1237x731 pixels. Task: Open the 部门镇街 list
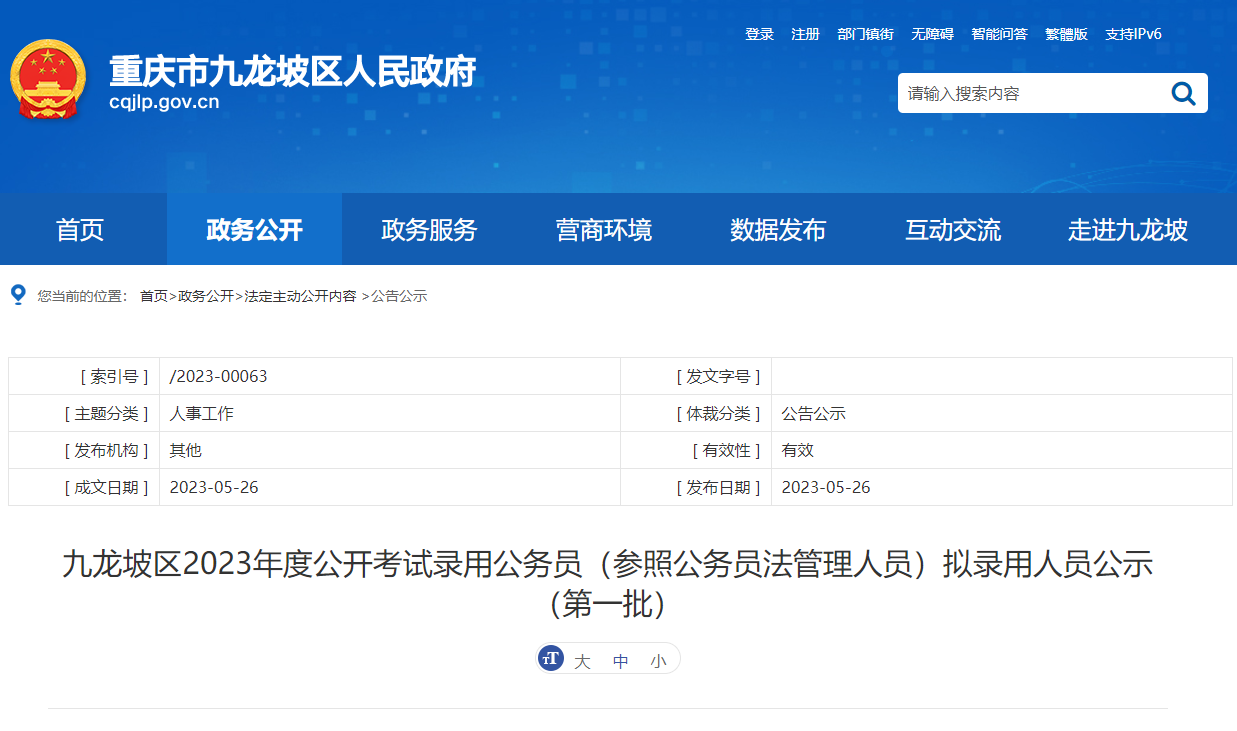coord(865,34)
